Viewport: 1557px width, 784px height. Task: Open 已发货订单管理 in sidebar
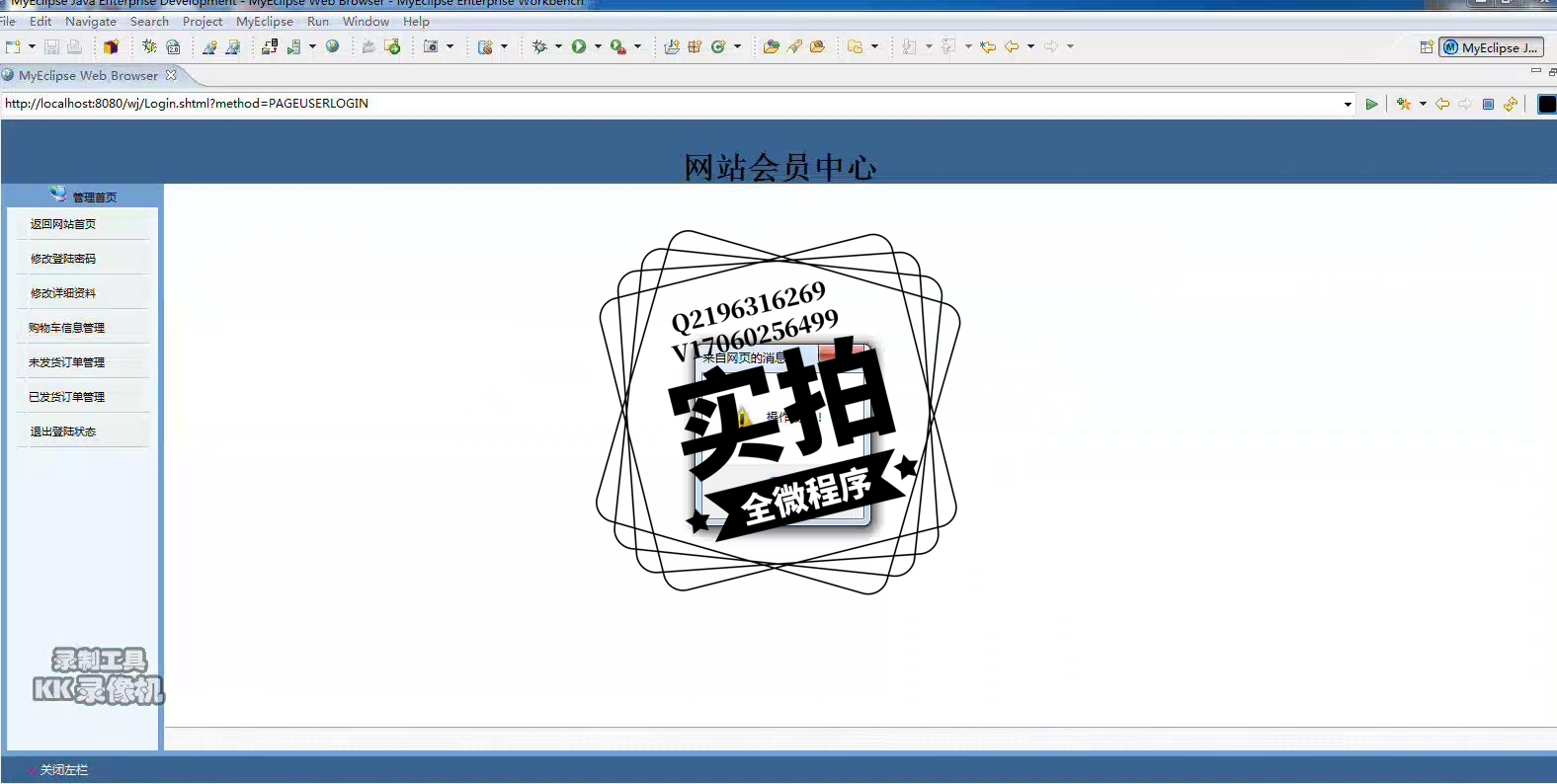pyautogui.click(x=66, y=397)
